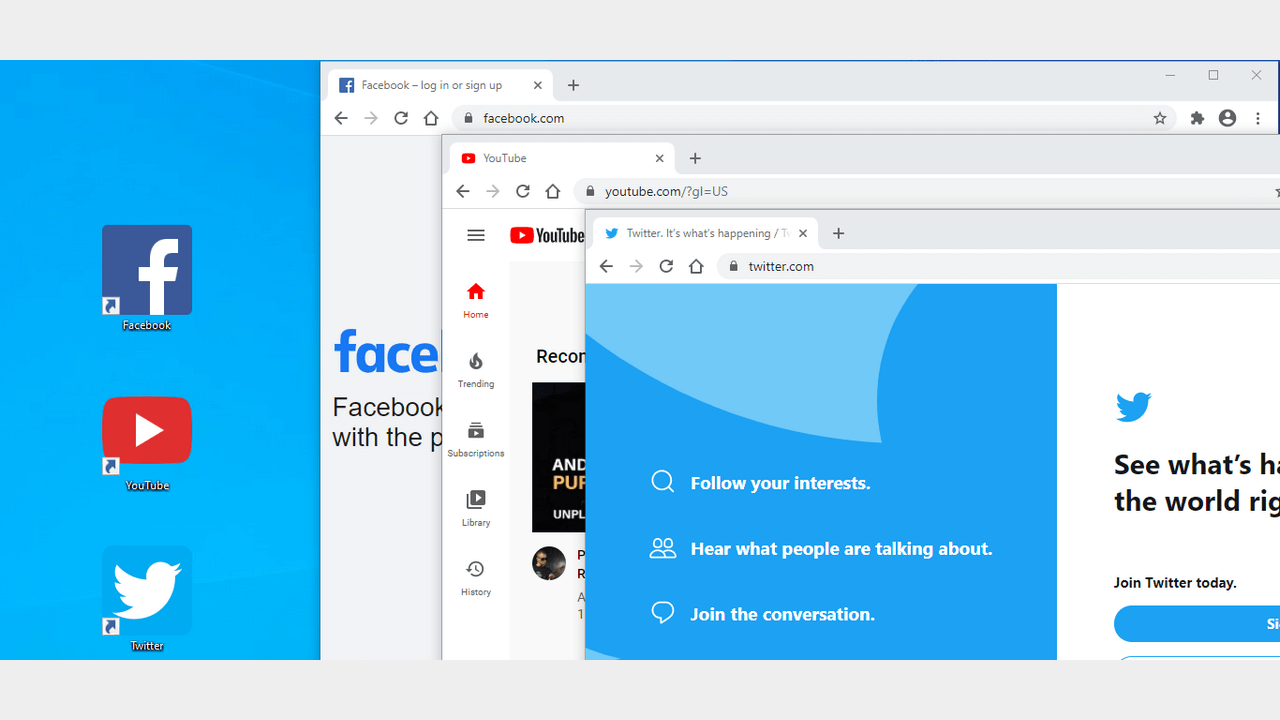
Task: Open new tab in Twitter window
Action: [839, 233]
